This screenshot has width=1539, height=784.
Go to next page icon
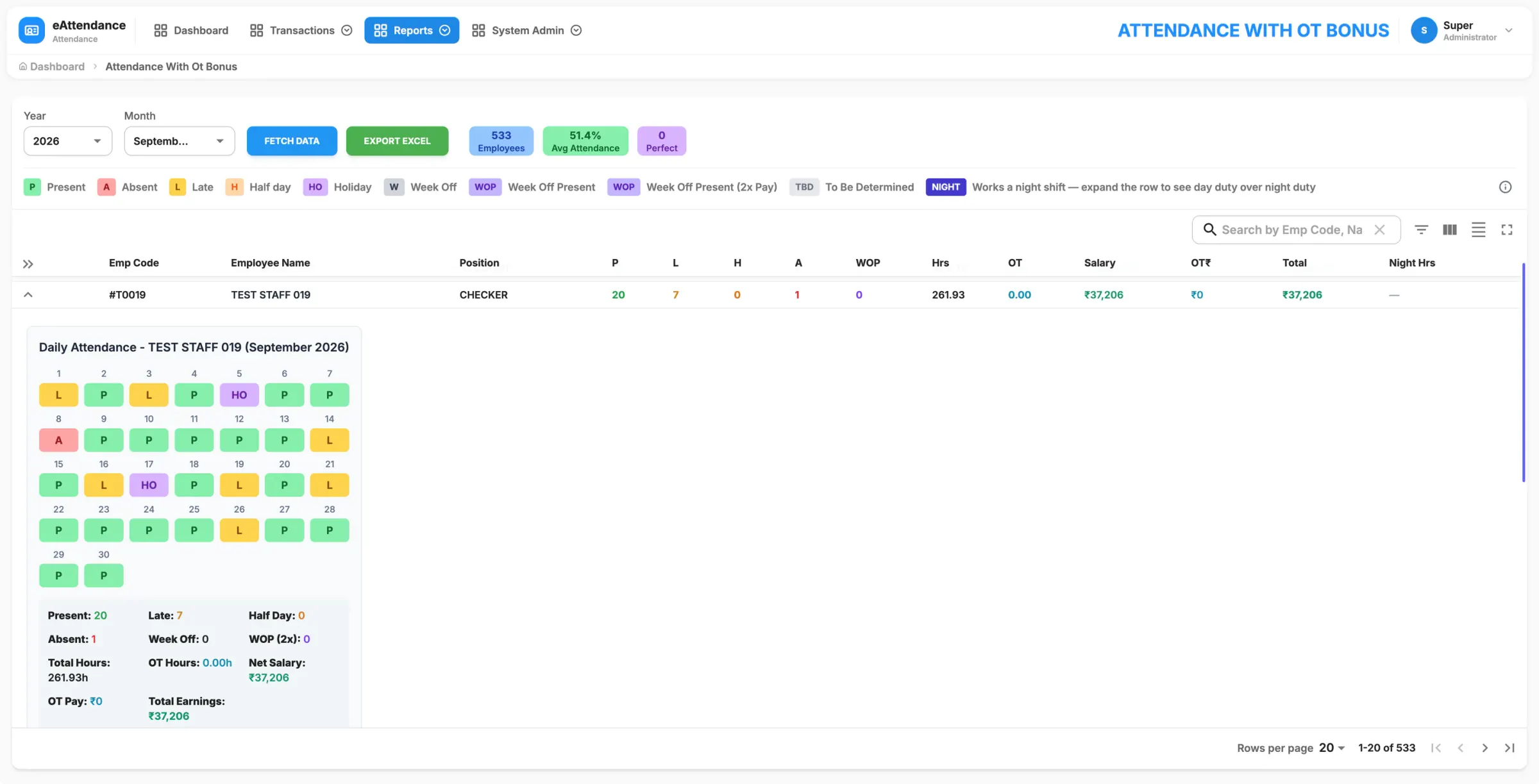(1484, 748)
